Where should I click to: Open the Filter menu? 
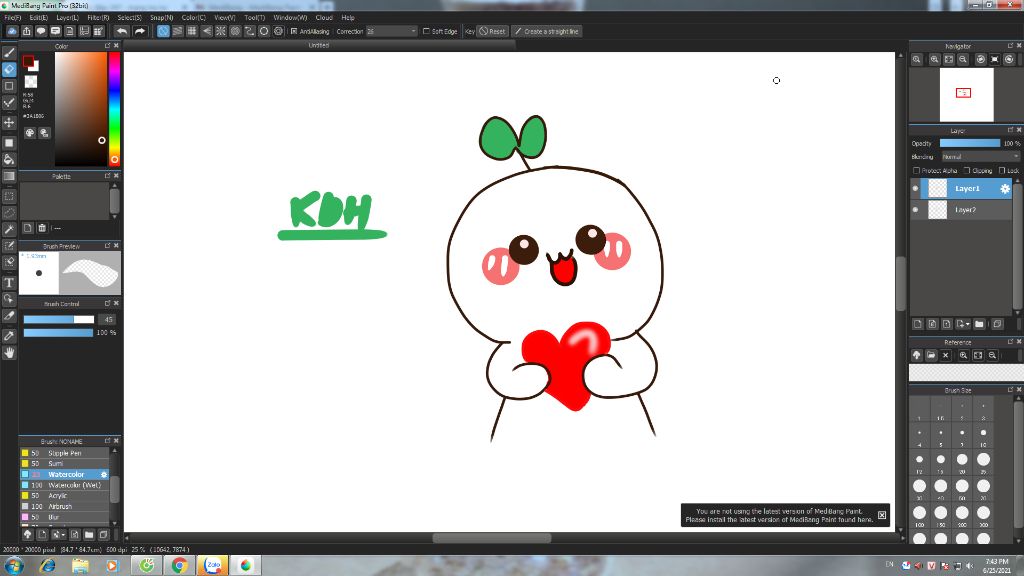point(98,18)
